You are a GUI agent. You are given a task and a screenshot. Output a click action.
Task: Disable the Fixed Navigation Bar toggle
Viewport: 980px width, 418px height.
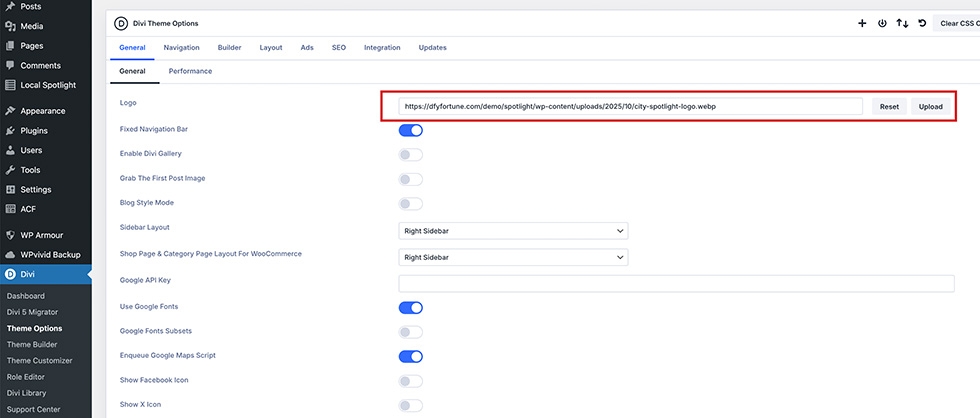pyautogui.click(x=411, y=130)
